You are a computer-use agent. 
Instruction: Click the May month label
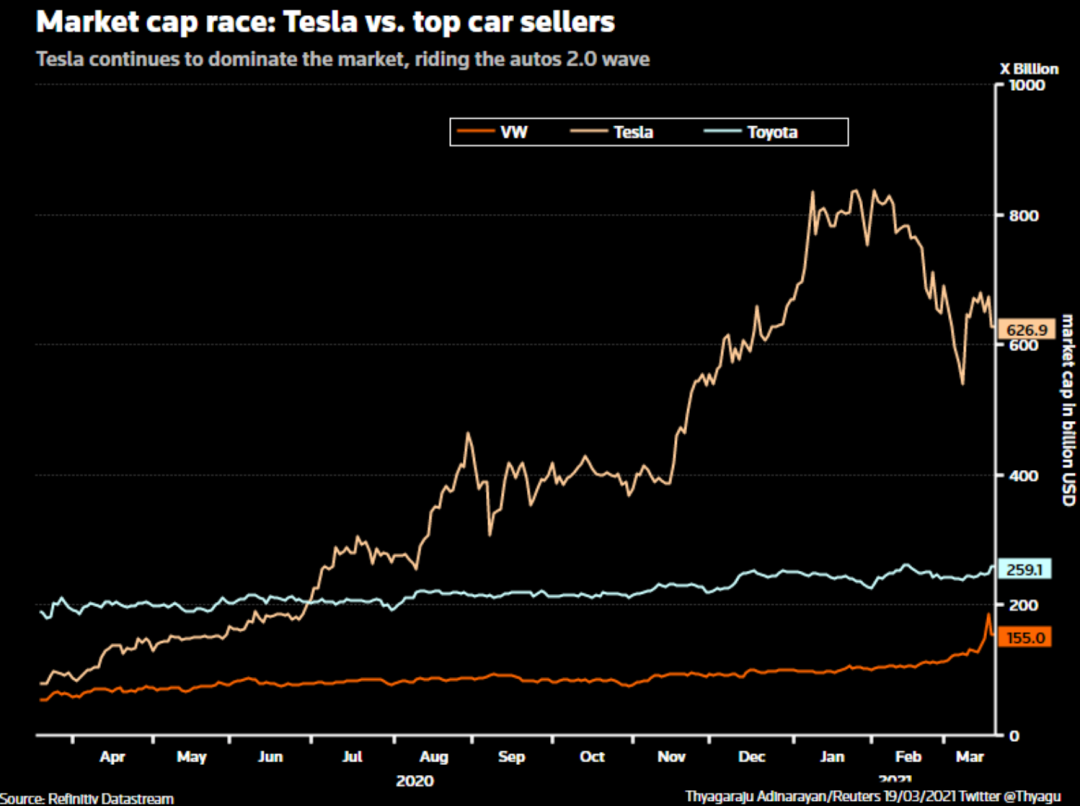point(191,756)
